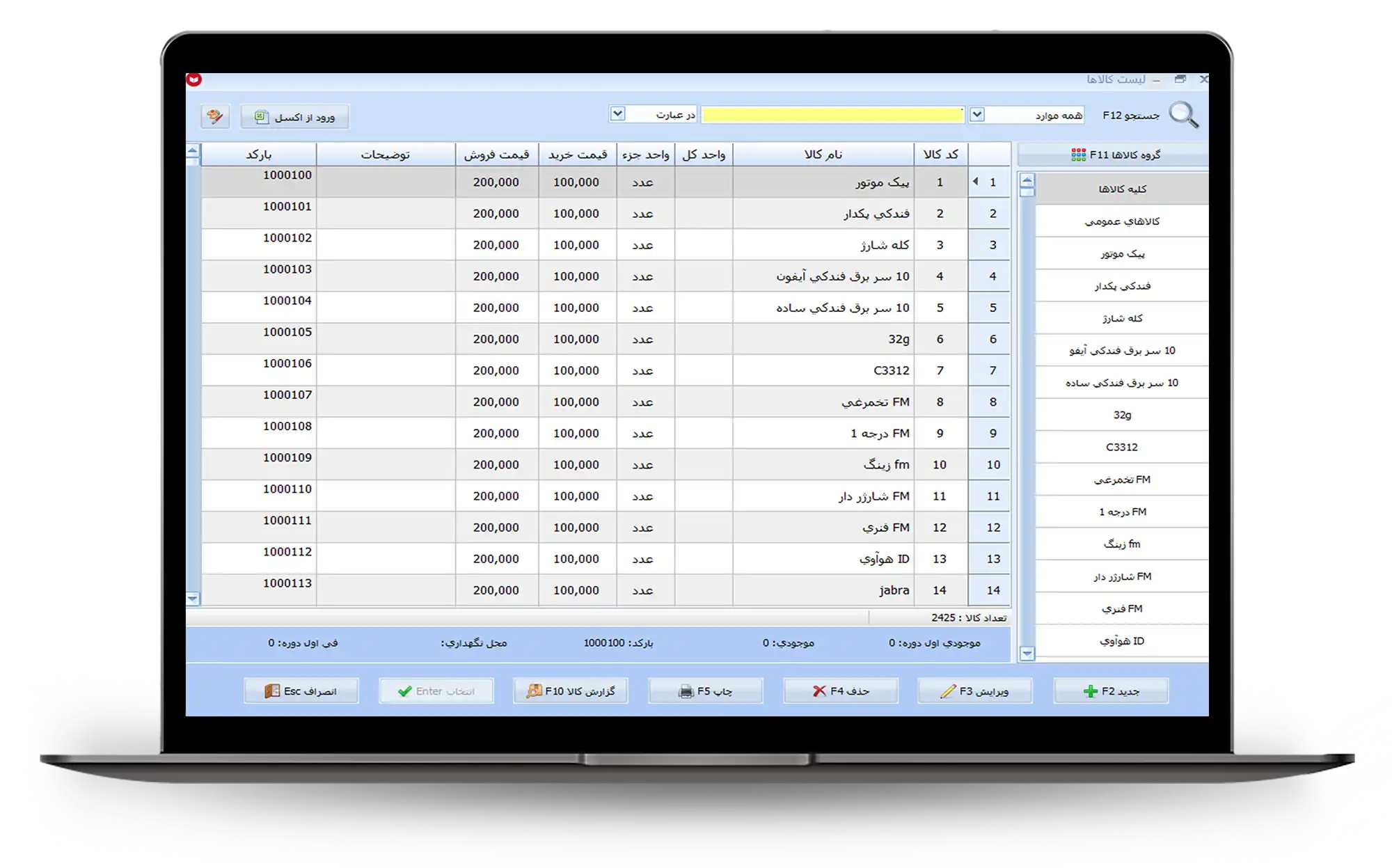Click the paint palette icon button
The image size is (1392, 868).
tap(215, 116)
